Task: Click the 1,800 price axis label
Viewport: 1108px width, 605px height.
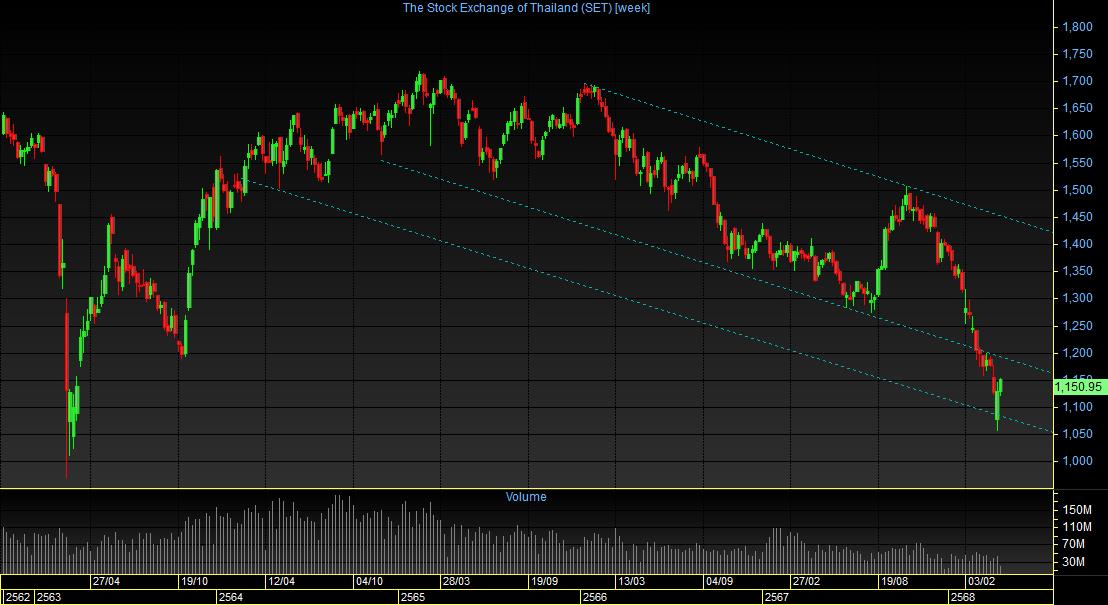Action: click(x=1078, y=27)
